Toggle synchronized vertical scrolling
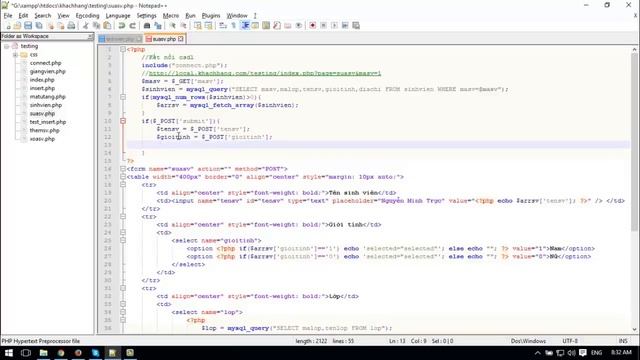The image size is (640, 360). point(198,25)
